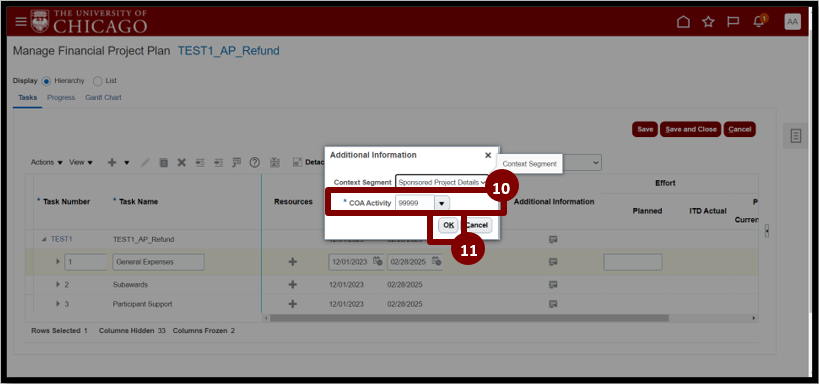Click the Task Number column header
819x384 pixels.
pyautogui.click(x=66, y=202)
